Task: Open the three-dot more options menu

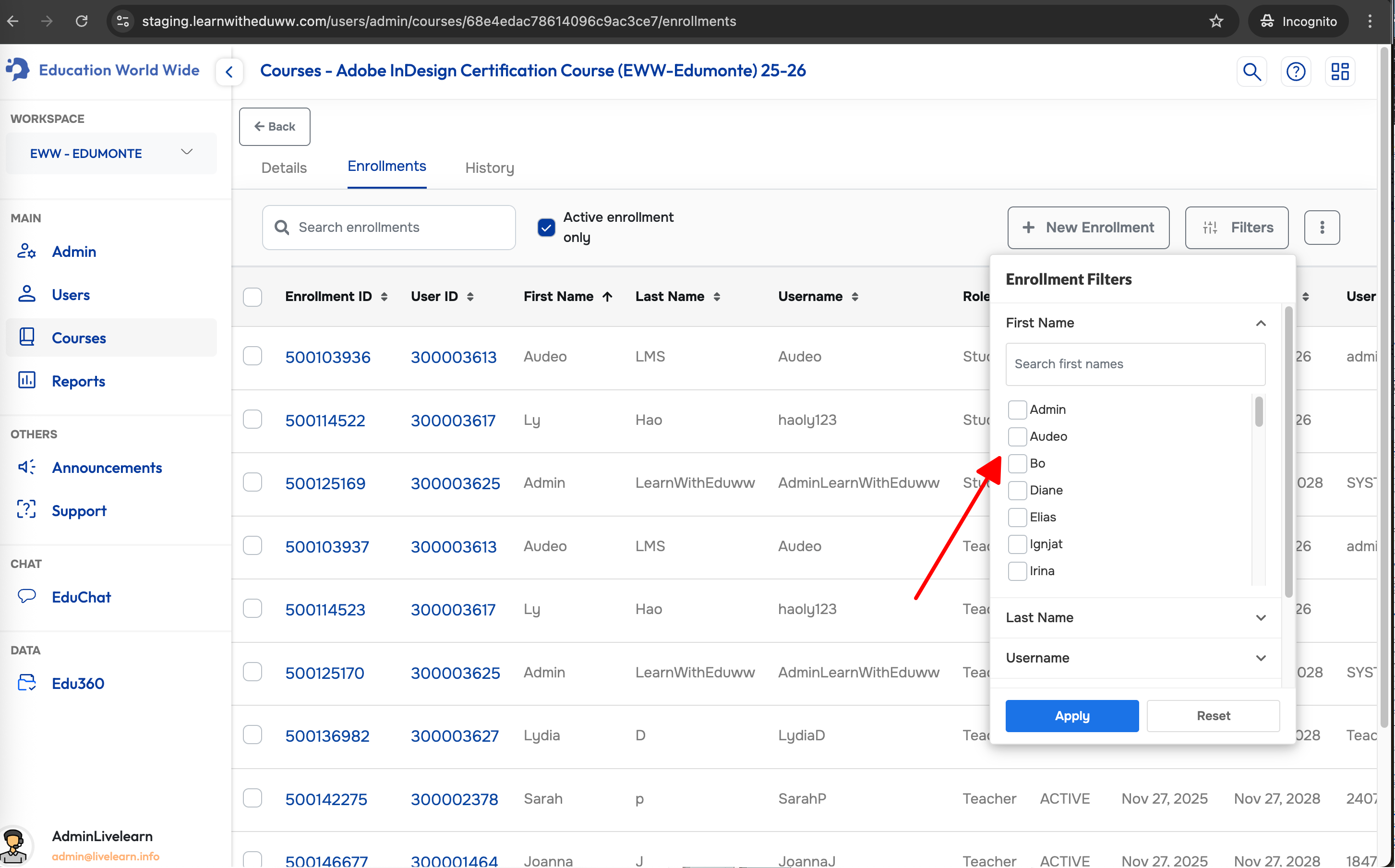Action: (x=1321, y=228)
